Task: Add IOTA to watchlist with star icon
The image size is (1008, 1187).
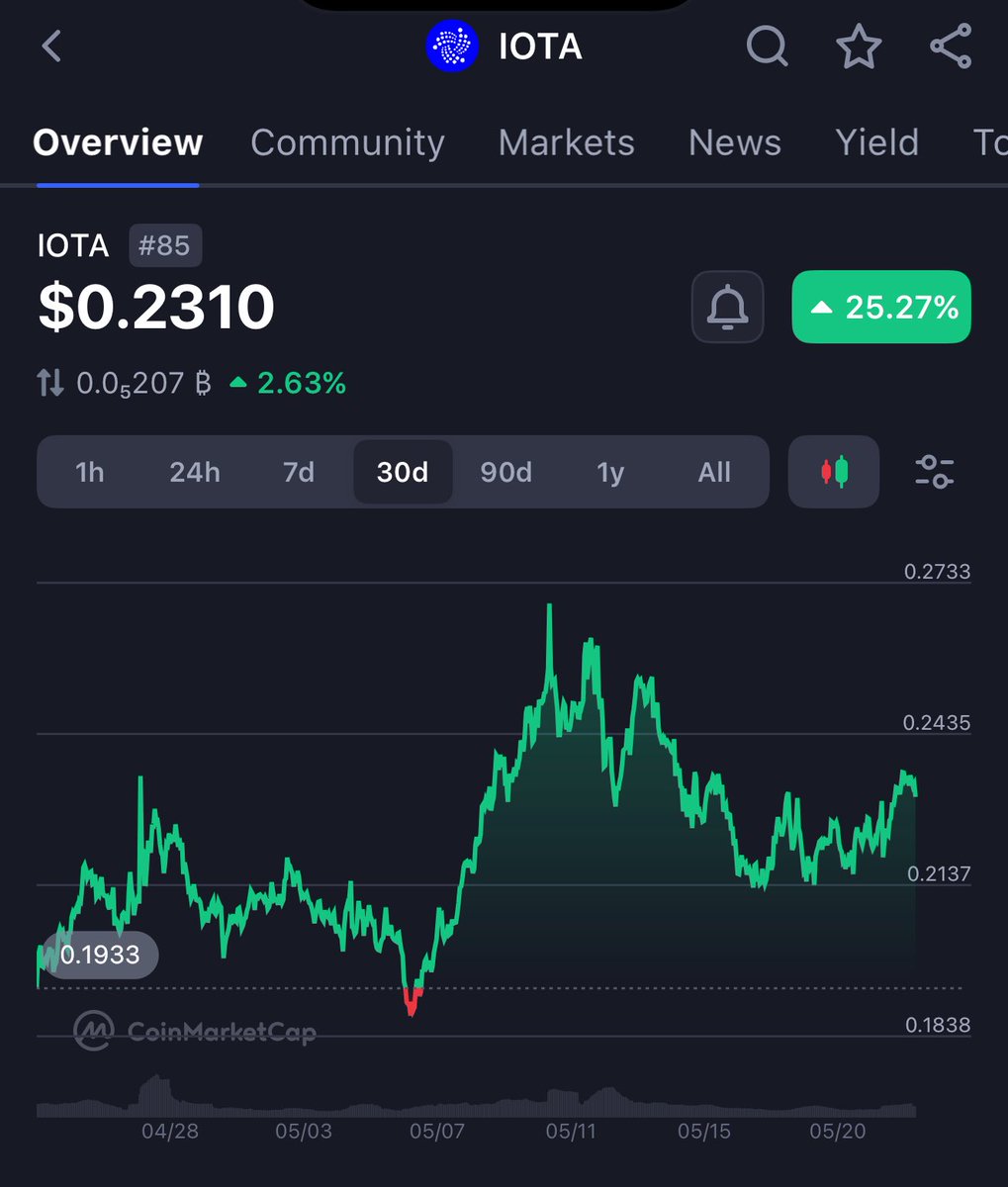Action: pos(858,46)
